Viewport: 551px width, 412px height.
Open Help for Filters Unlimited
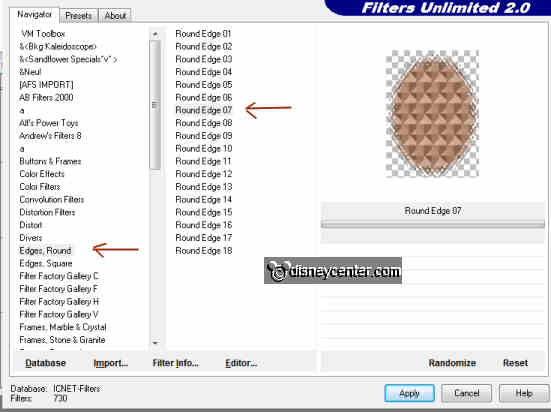pyautogui.click(x=524, y=393)
